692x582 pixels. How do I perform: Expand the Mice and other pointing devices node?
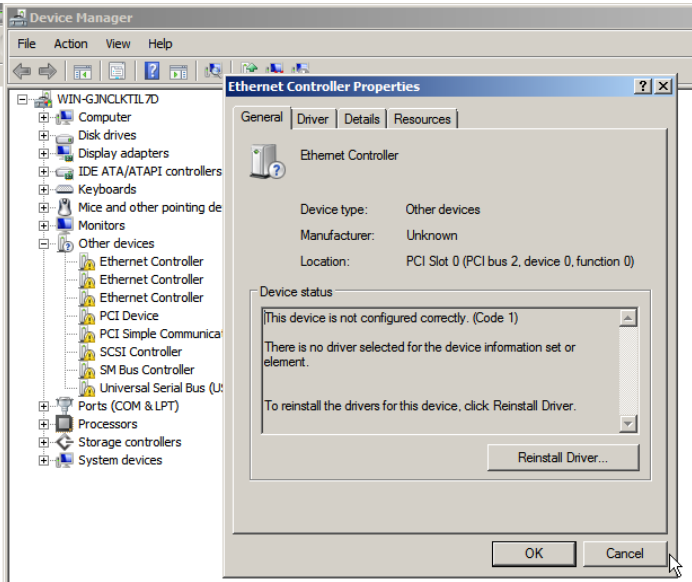click(43, 207)
